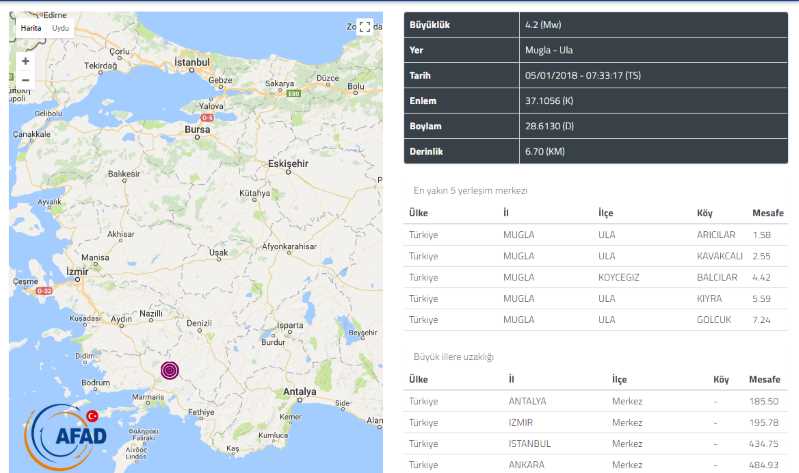Toggle fullscreen map view
799x473 pixels.
(x=365, y=27)
